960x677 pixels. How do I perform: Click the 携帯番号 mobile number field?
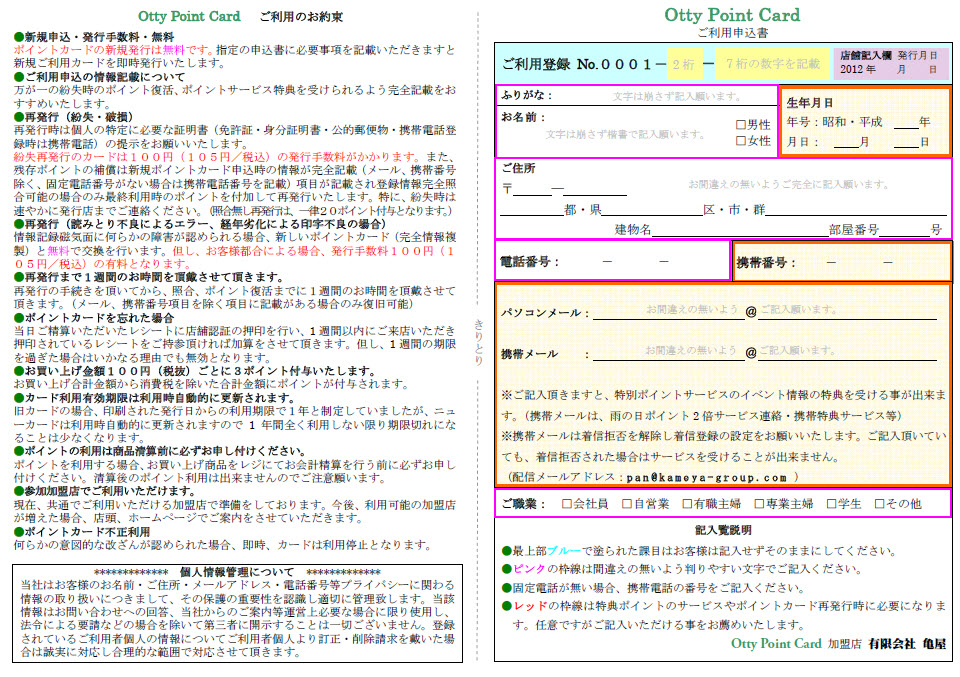pyautogui.click(x=860, y=262)
